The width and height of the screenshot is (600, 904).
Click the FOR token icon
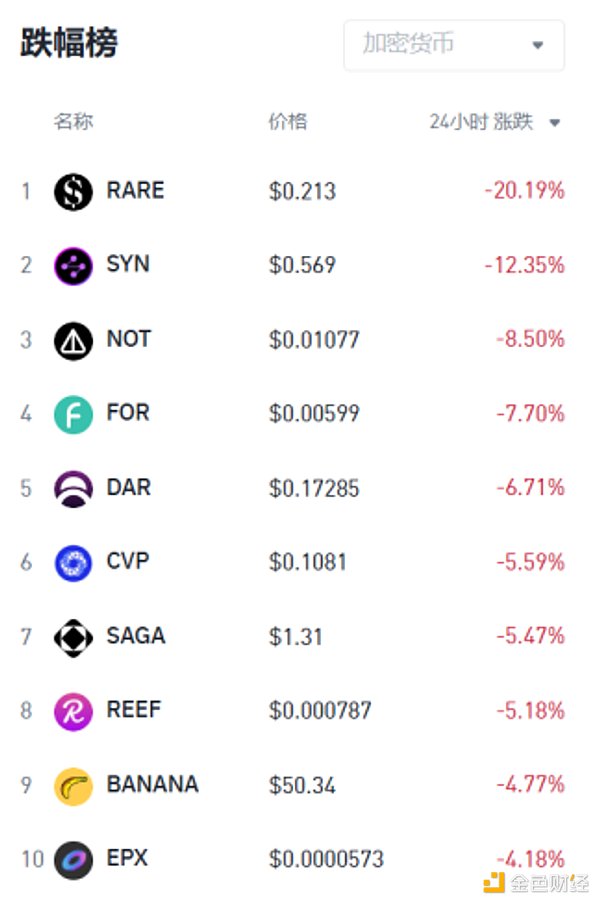click(73, 414)
